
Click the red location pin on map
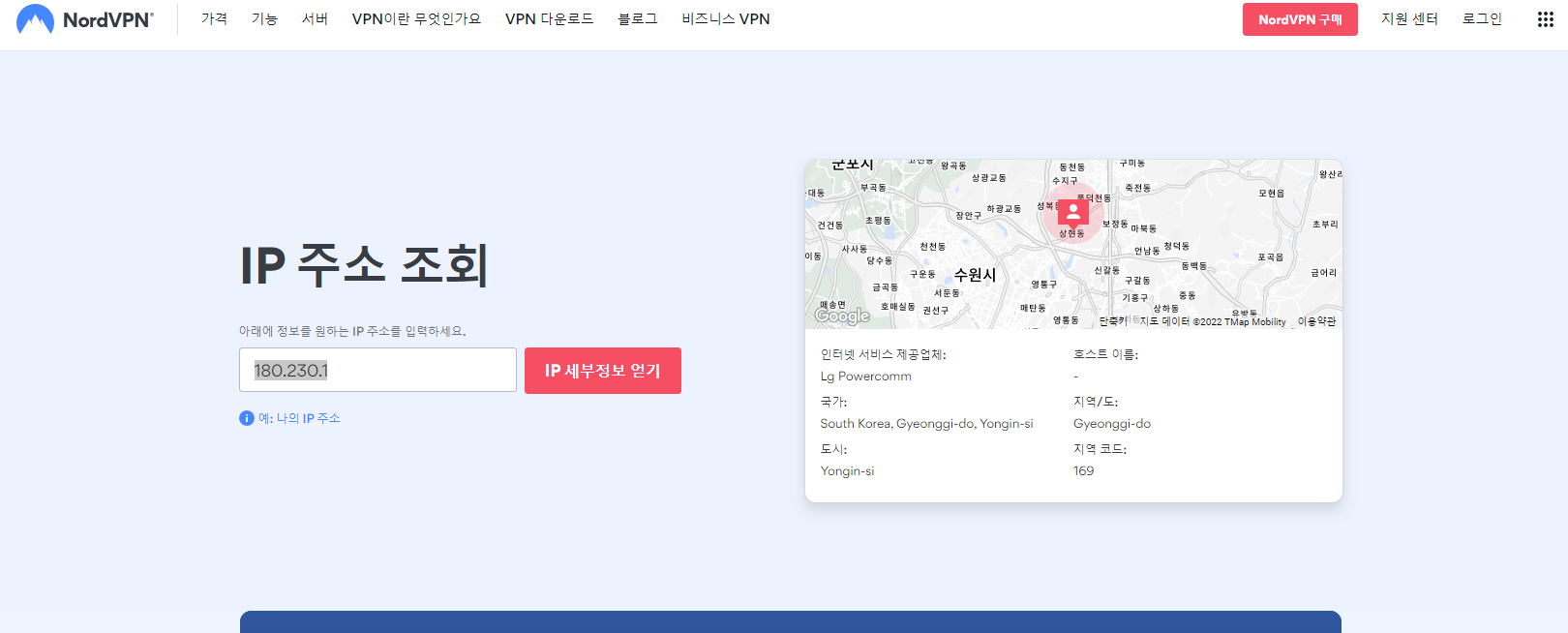pos(1072,213)
